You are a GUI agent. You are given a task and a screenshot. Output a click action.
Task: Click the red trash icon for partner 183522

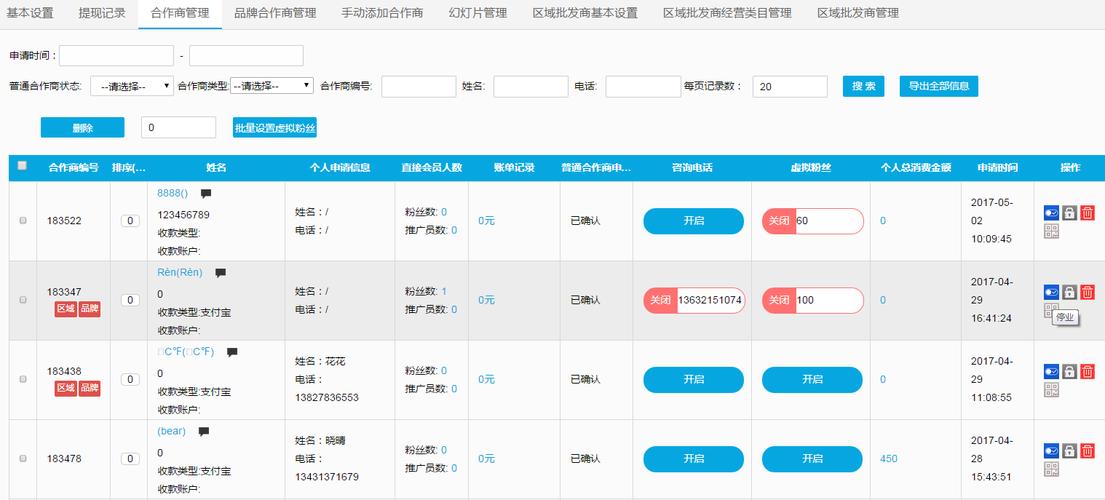point(1087,213)
